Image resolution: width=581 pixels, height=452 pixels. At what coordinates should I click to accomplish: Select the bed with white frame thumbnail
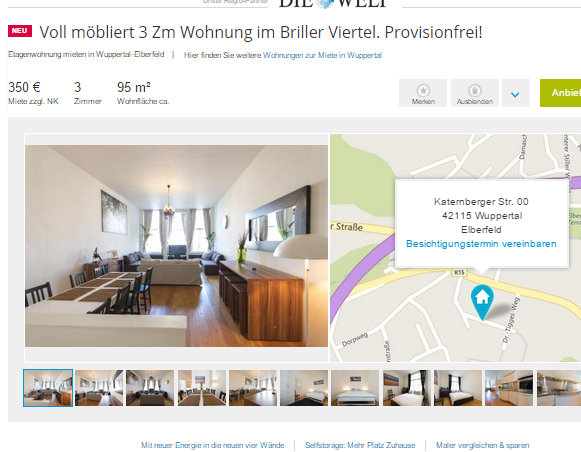(x=355, y=388)
